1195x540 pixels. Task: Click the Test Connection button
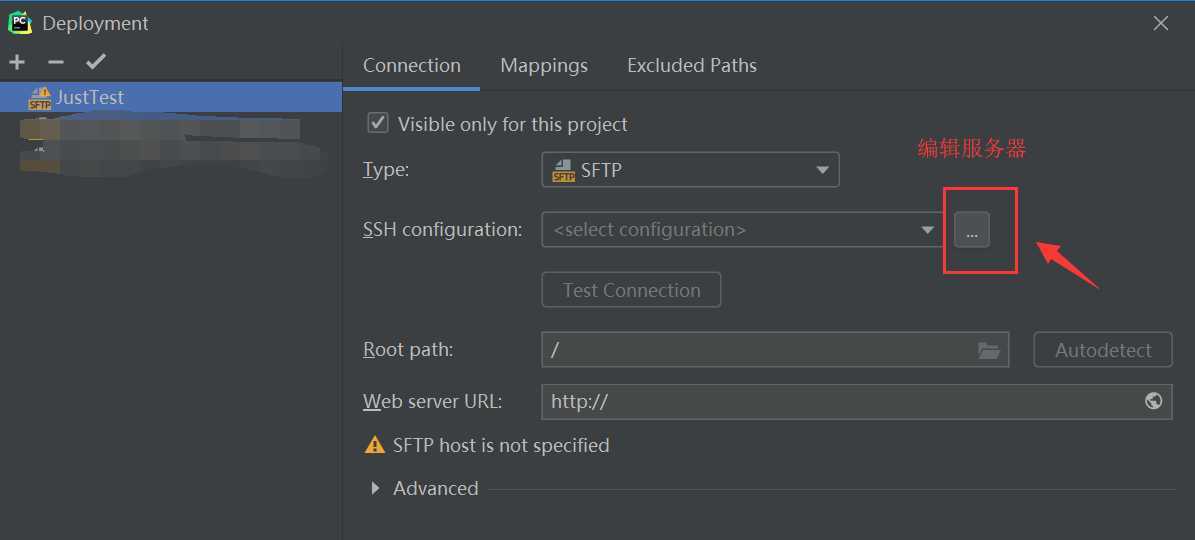tap(631, 290)
